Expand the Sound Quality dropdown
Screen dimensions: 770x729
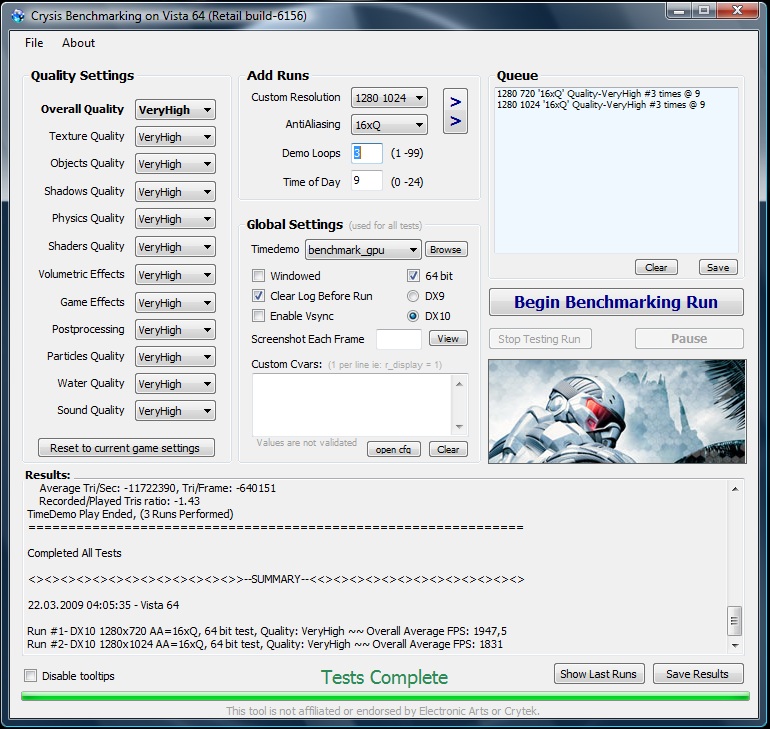point(175,411)
